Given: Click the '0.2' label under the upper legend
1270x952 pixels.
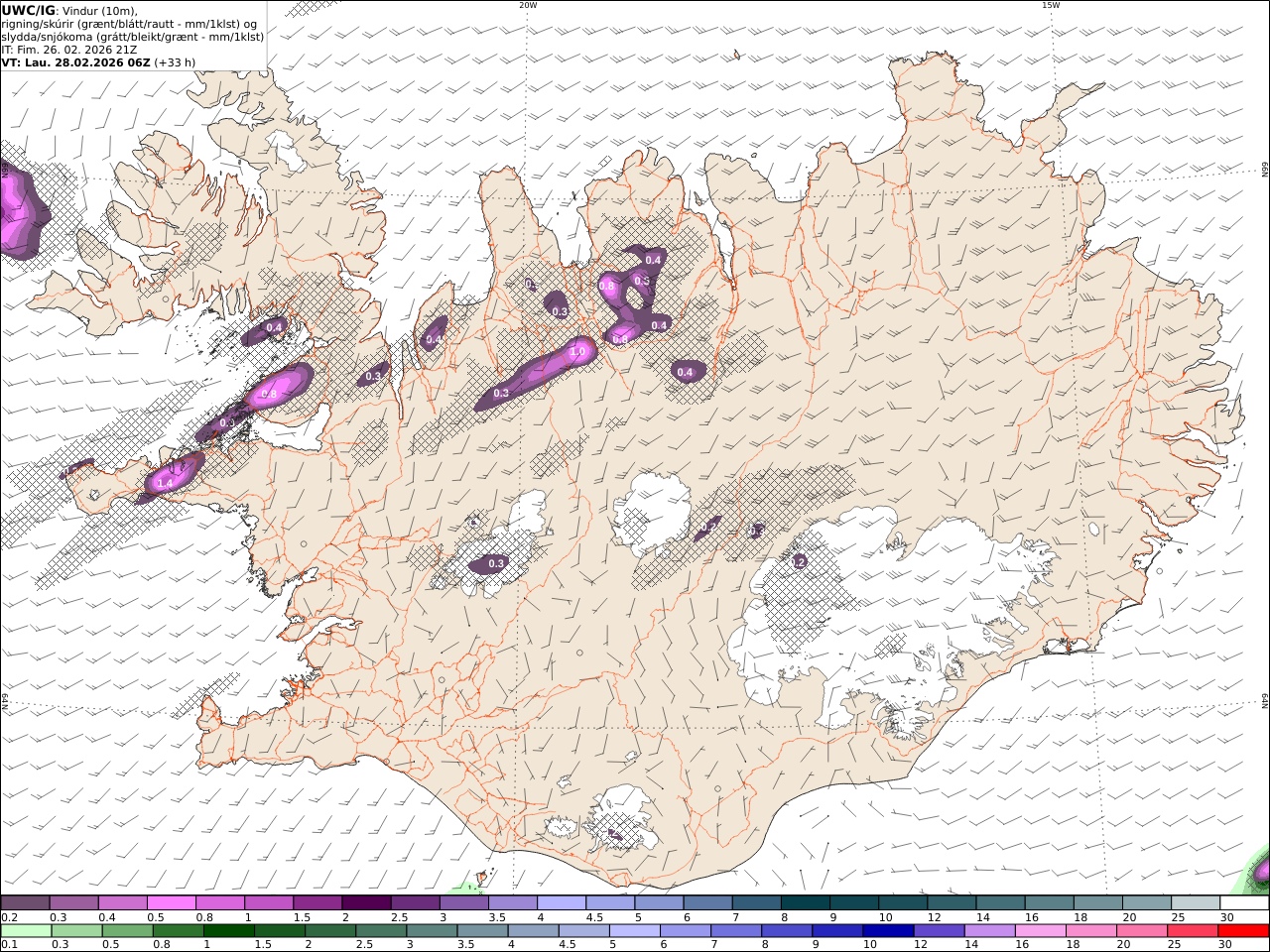Looking at the screenshot, I should (x=9, y=917).
